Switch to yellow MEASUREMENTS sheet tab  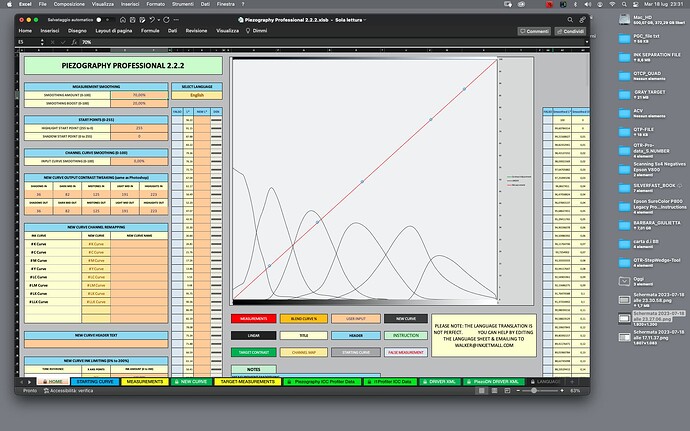coord(145,382)
